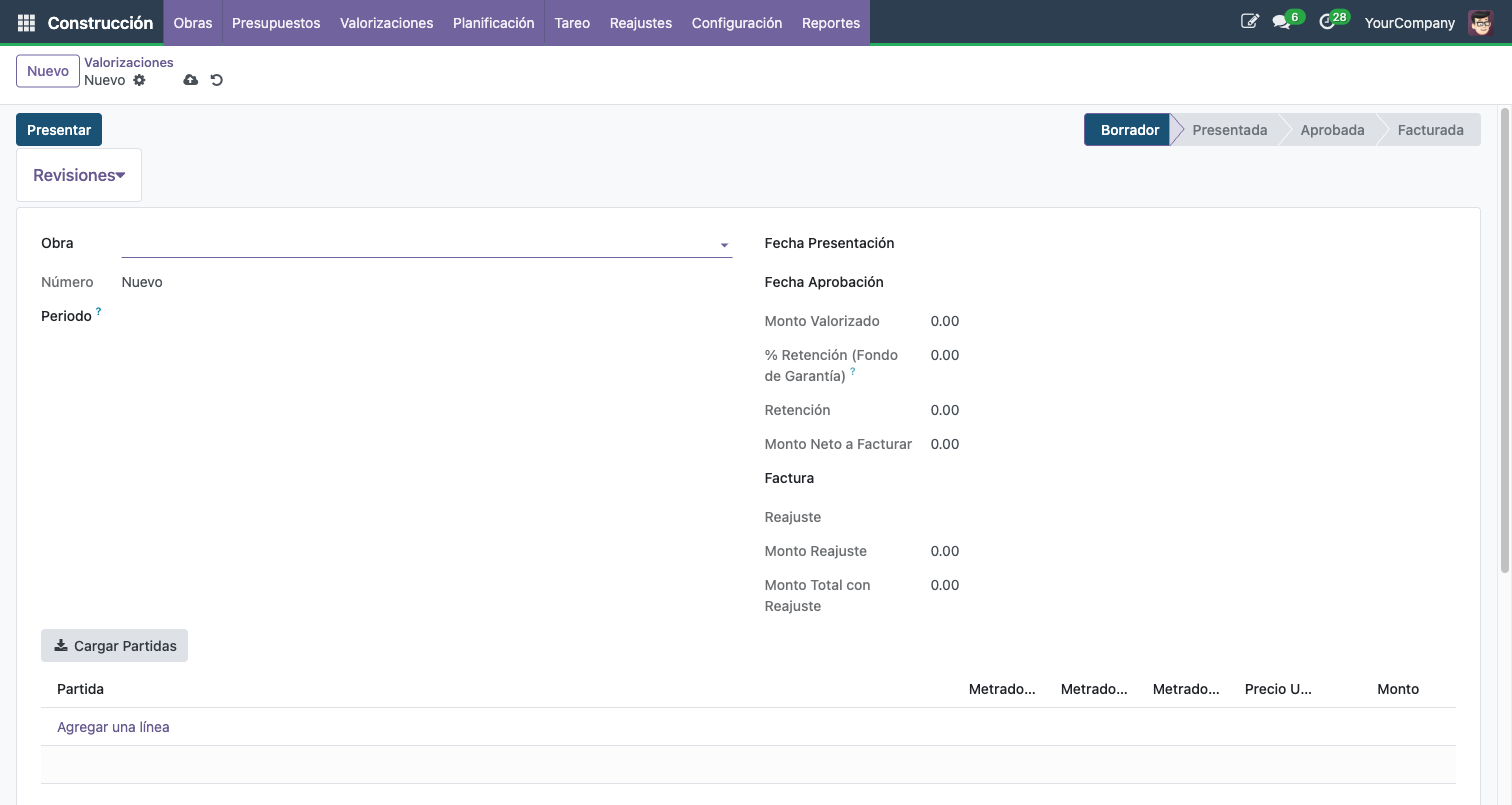Open the chat messages icon
This screenshot has width=1512, height=805.
[1281, 22]
